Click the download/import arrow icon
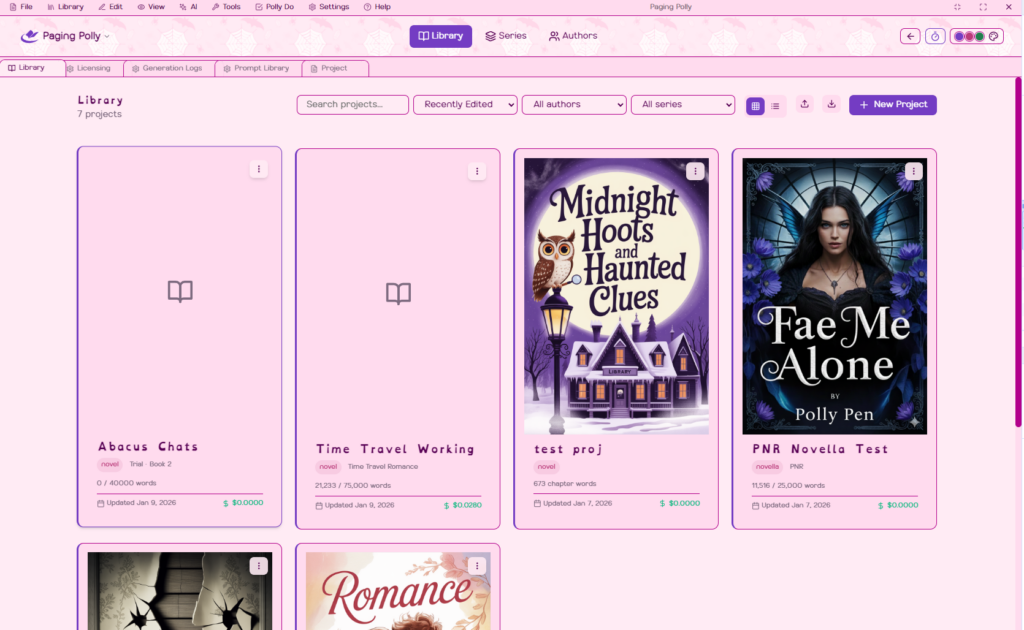Image resolution: width=1024 pixels, height=630 pixels. (x=831, y=104)
